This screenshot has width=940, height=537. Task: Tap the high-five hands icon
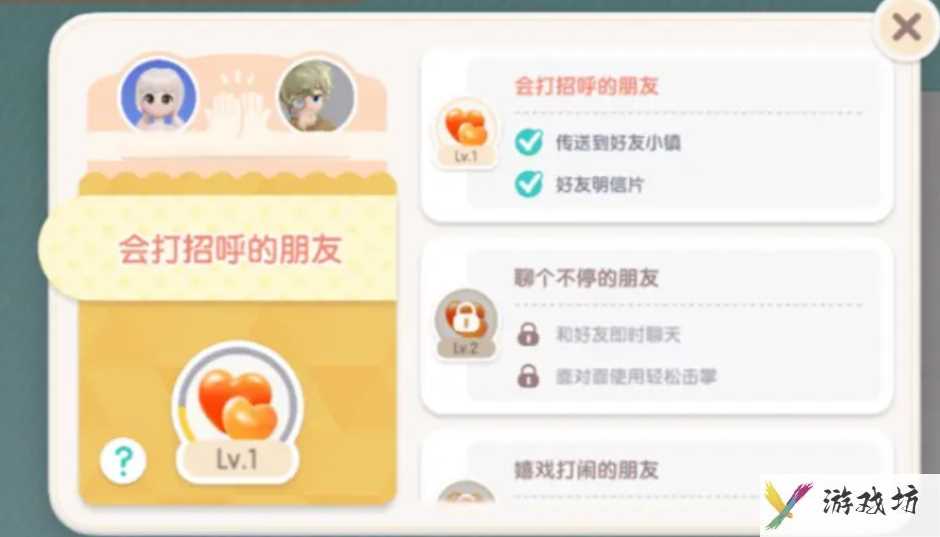pyautogui.click(x=238, y=105)
